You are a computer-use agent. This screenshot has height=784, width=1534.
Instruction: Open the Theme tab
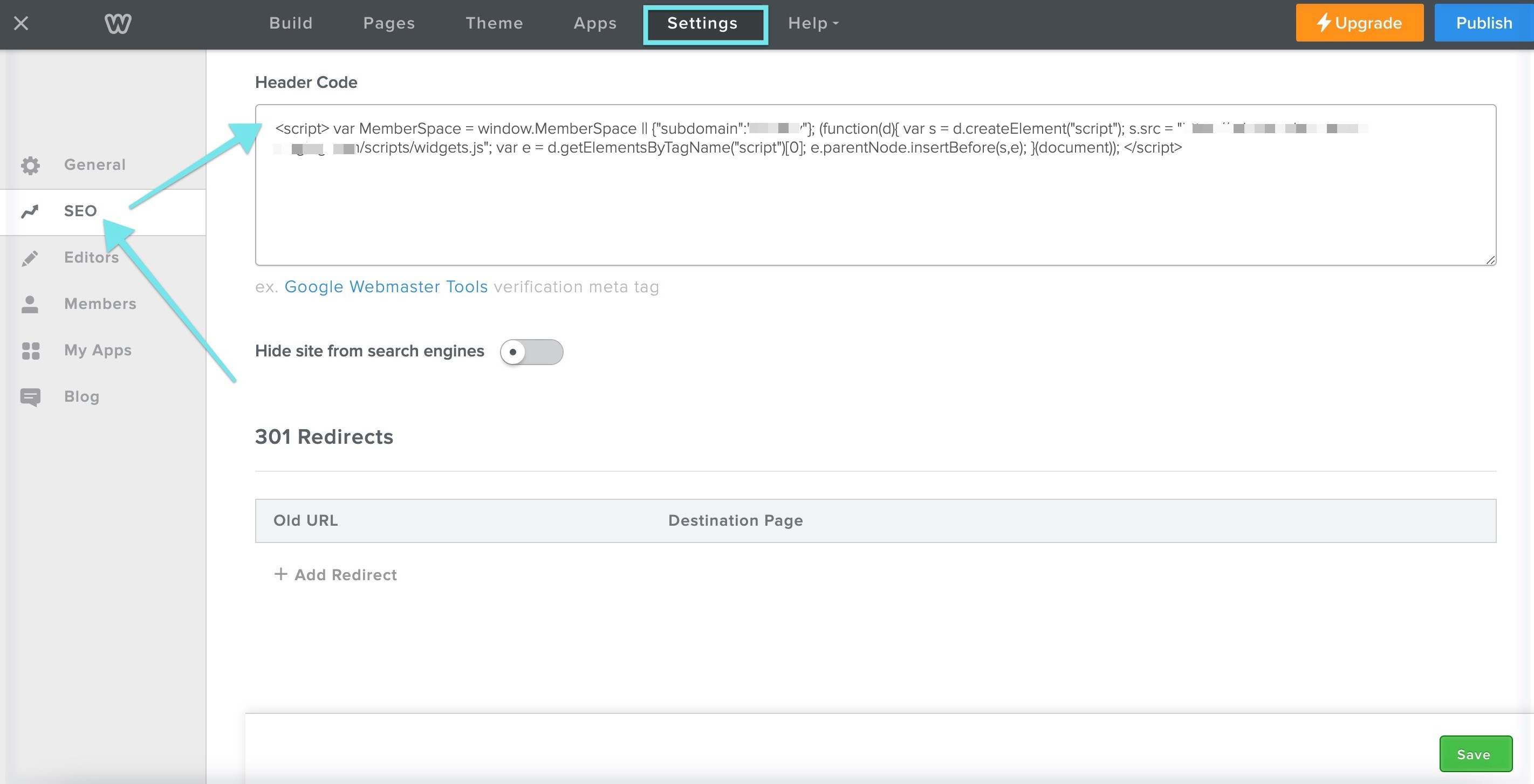tap(494, 23)
